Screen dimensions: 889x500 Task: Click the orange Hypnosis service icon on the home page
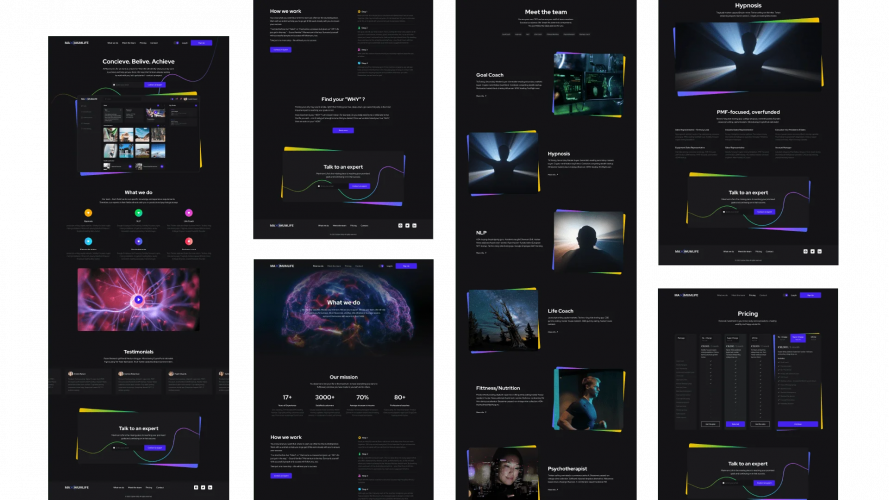pyautogui.click(x=88, y=213)
